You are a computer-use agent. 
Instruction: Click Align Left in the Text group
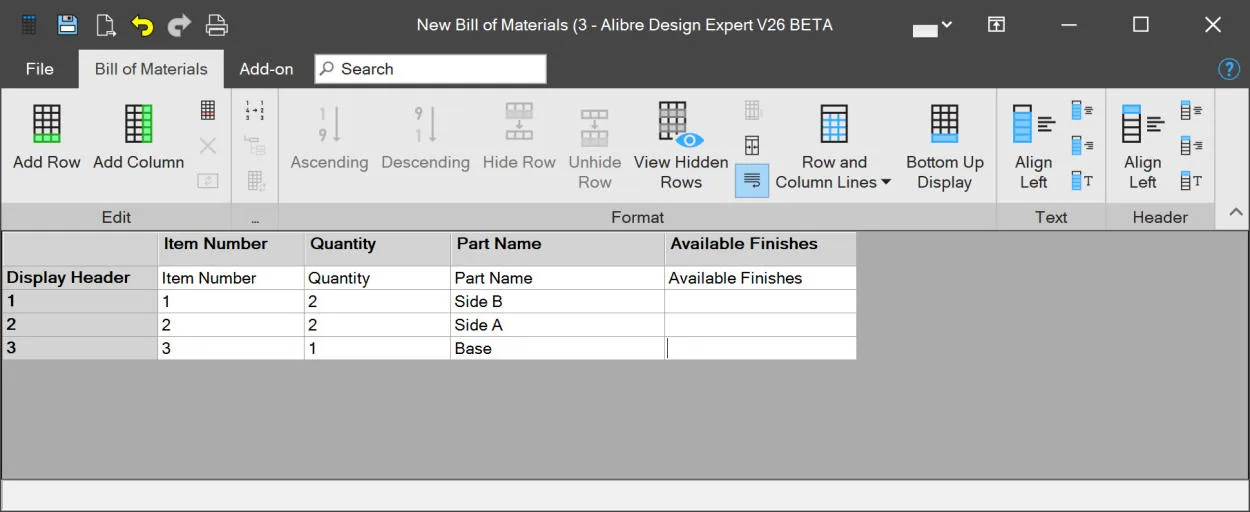(x=1033, y=146)
